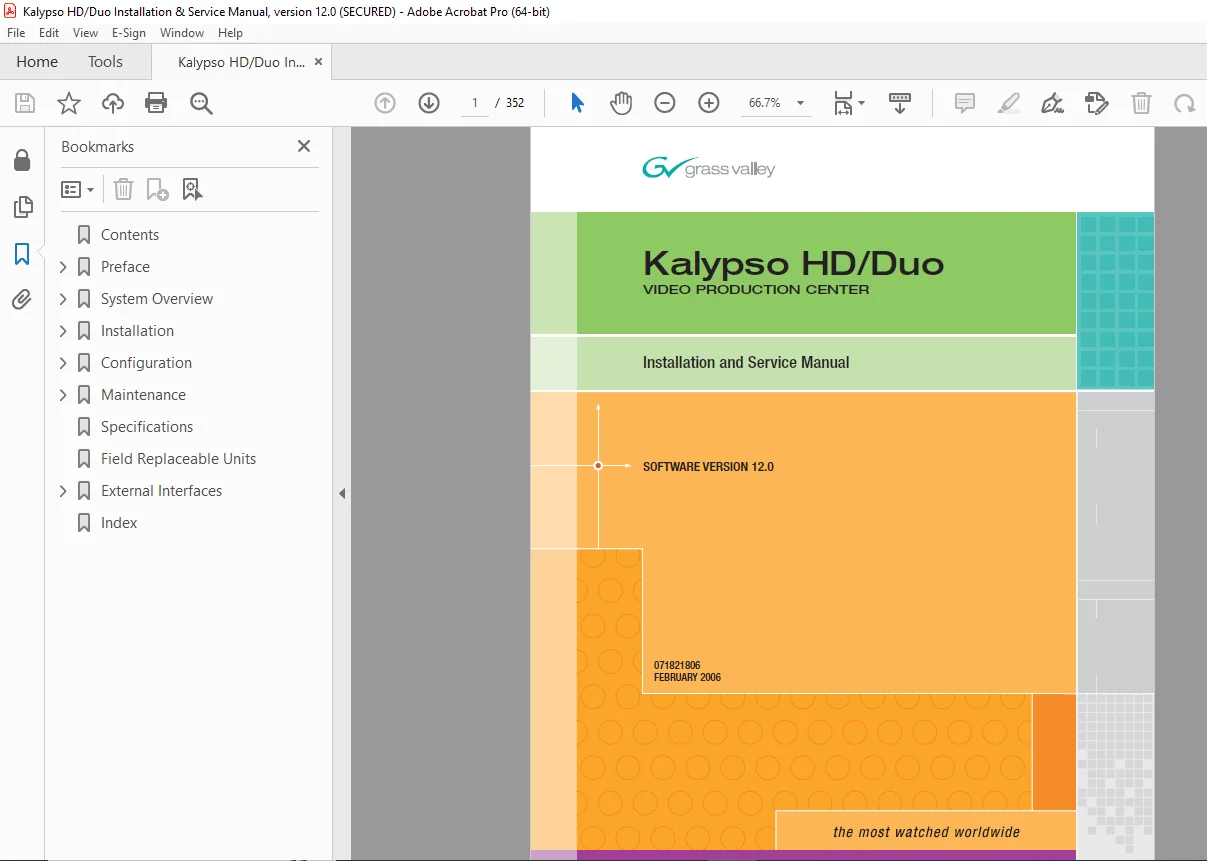Open the Edit menu
This screenshot has width=1207, height=861.
pos(49,33)
